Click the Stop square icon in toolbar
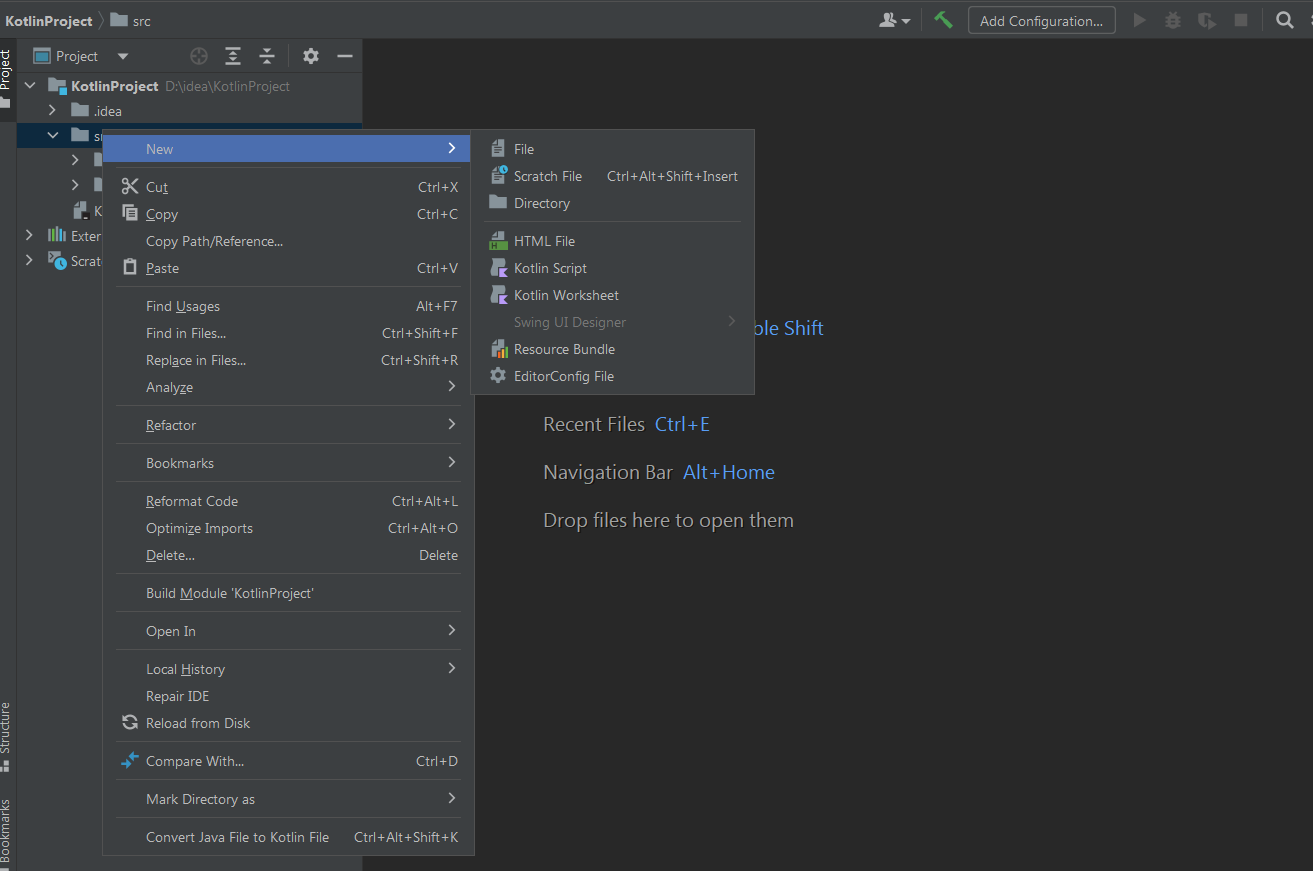1313x871 pixels. point(1241,20)
